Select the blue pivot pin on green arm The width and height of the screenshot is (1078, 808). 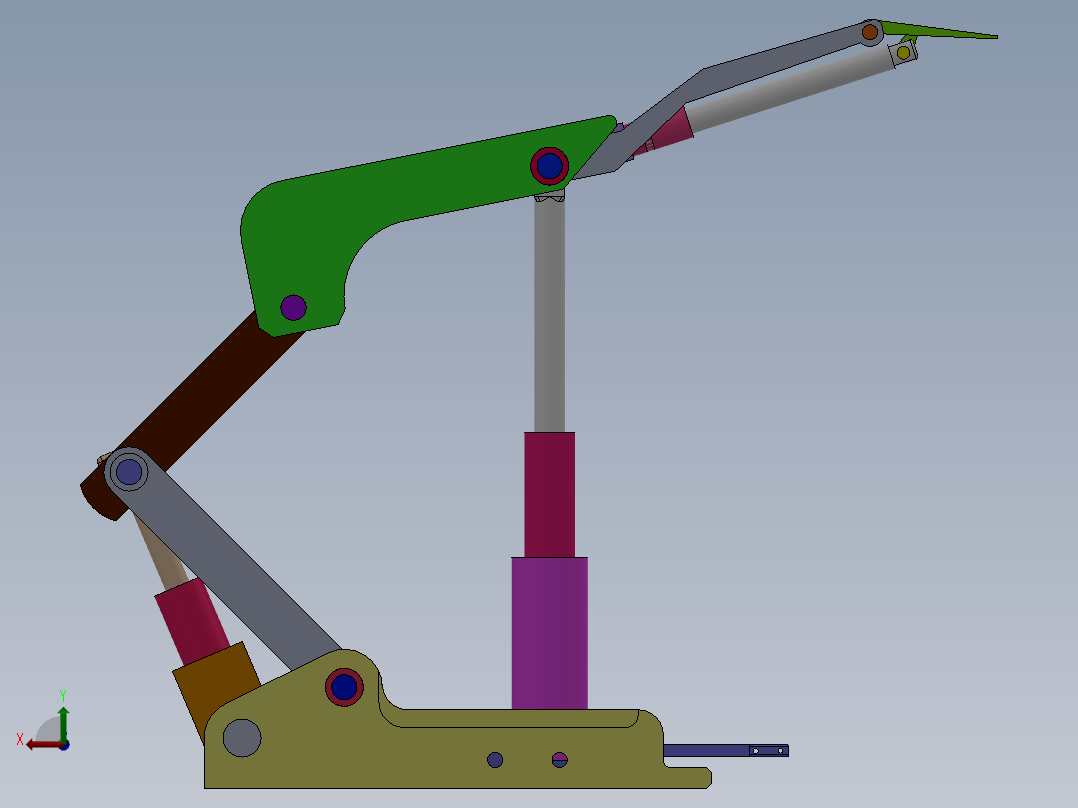549,166
